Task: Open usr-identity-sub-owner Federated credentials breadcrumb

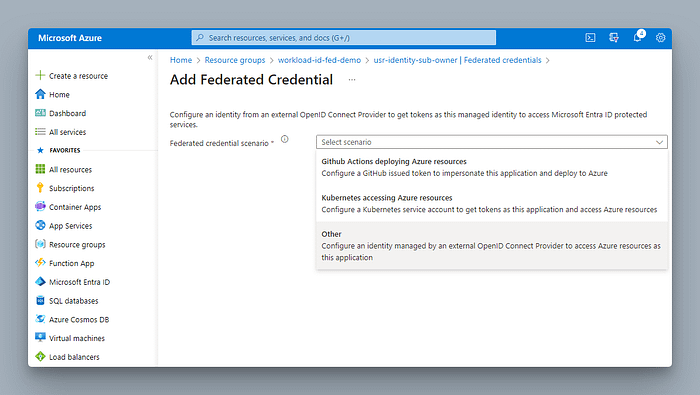Action: click(457, 60)
